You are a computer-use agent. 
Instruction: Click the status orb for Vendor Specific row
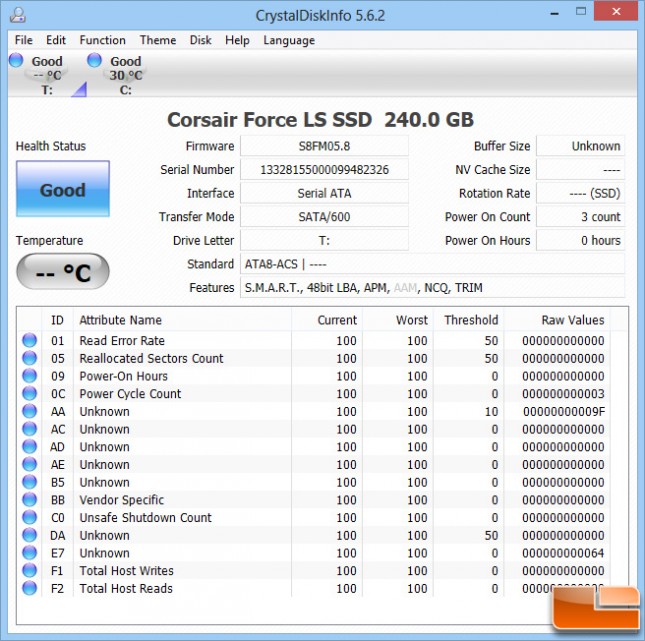(29, 499)
